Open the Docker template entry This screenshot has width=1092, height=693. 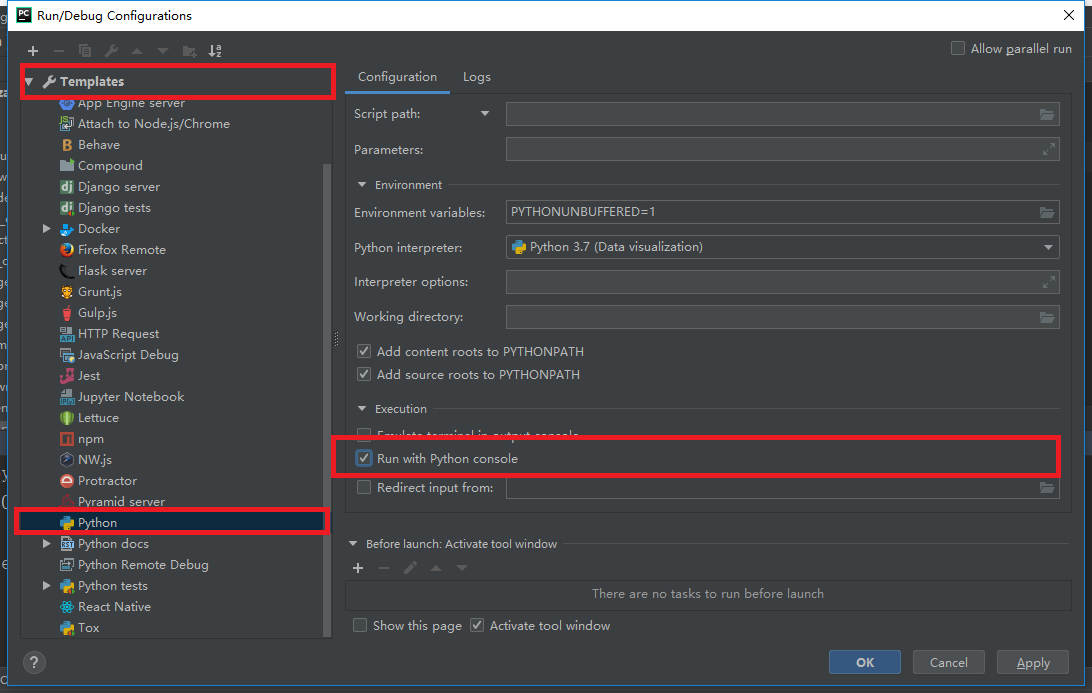click(x=101, y=228)
